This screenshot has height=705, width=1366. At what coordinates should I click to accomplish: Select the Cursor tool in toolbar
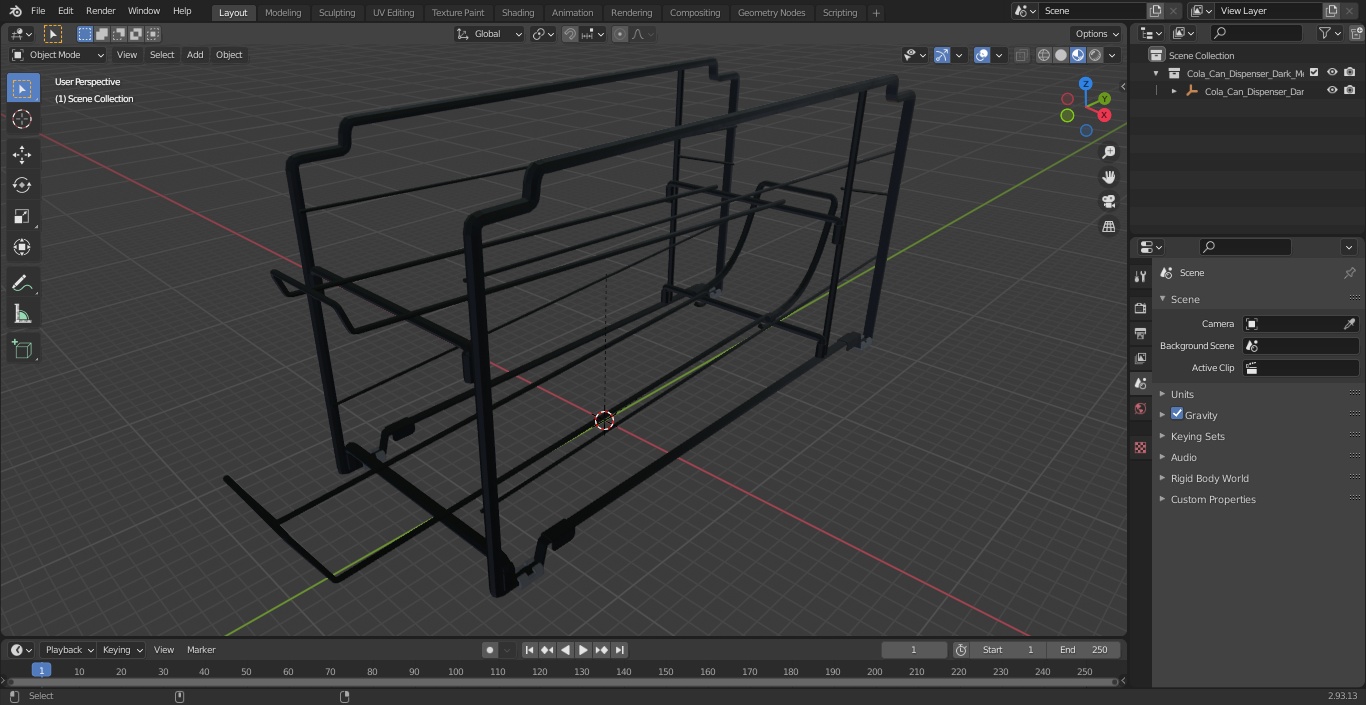click(x=22, y=120)
